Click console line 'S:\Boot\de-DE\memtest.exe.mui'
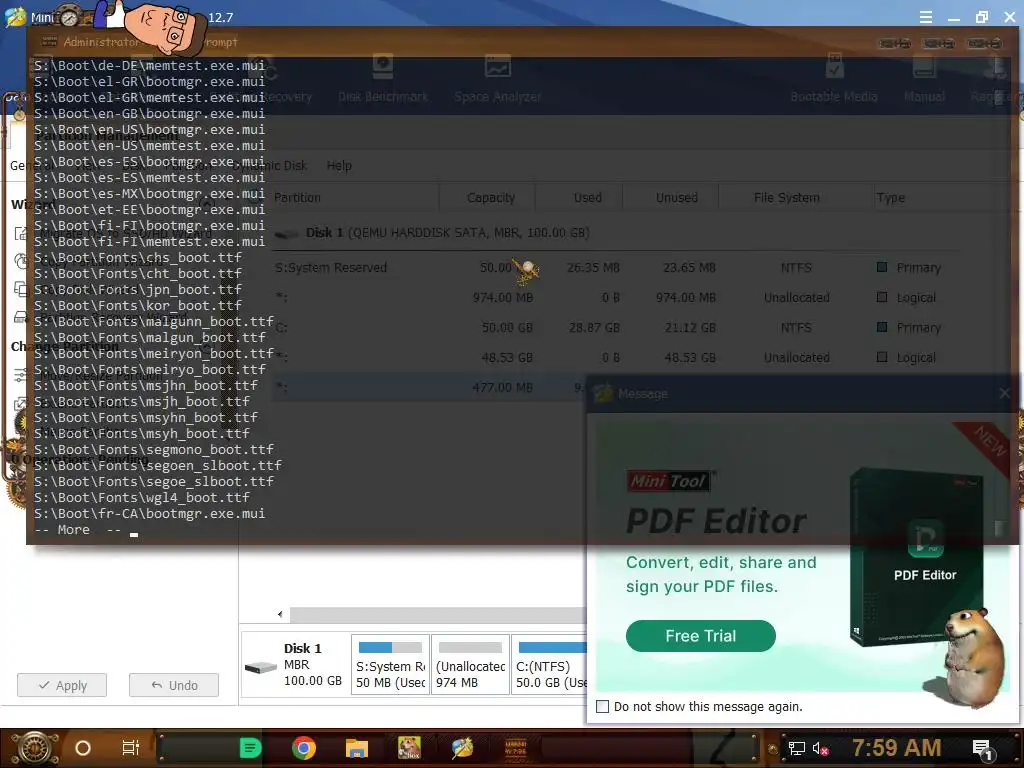This screenshot has height=768, width=1024. coord(150,65)
